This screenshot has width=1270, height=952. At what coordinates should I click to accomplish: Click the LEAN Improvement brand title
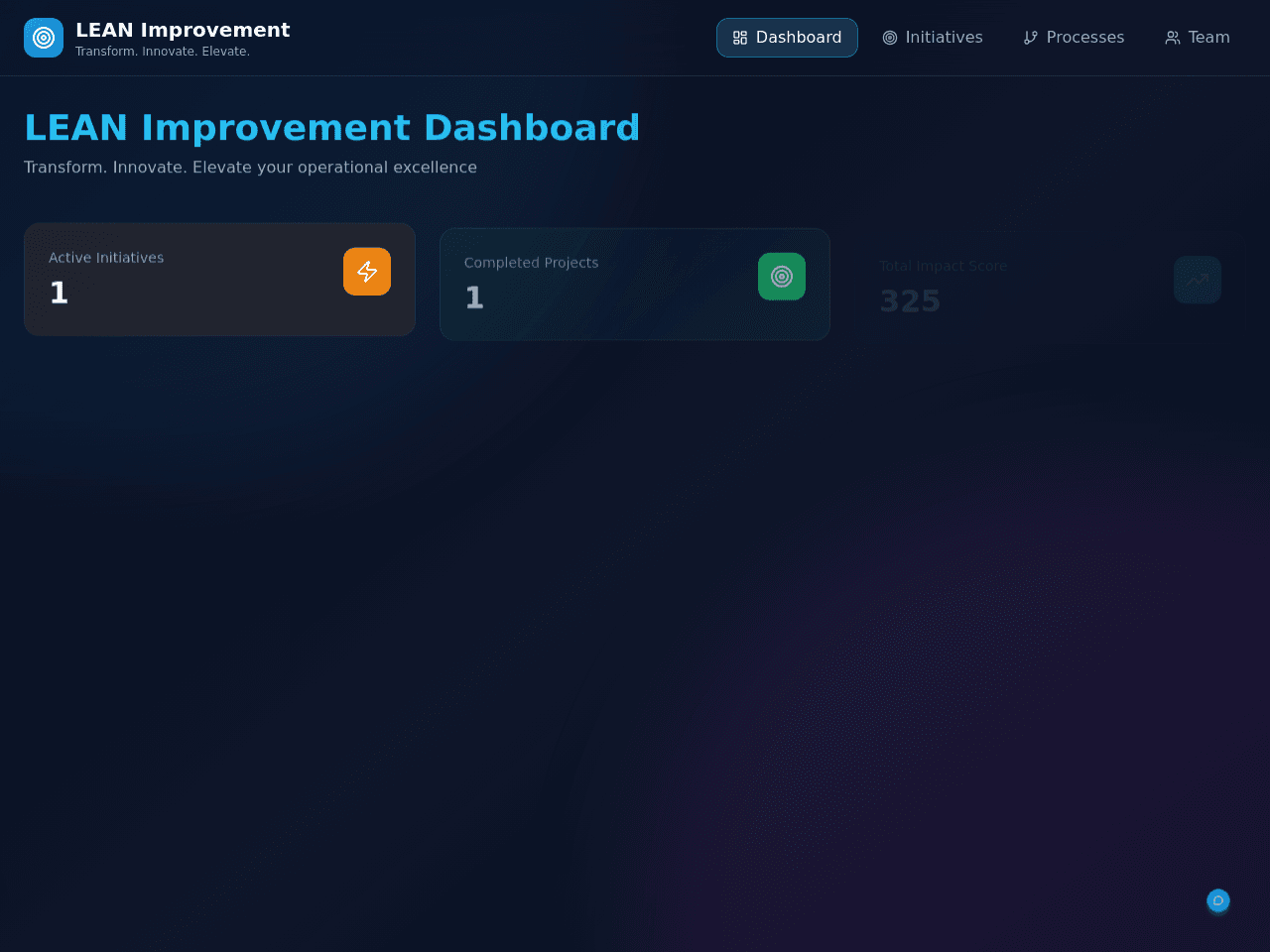click(x=183, y=30)
